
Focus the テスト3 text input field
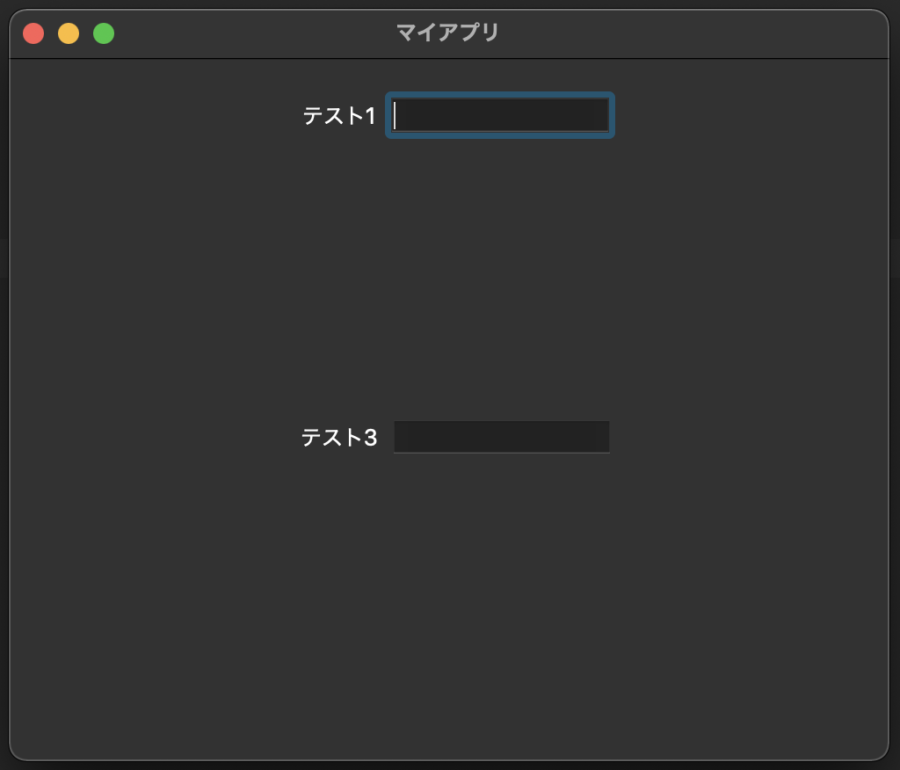coord(501,437)
